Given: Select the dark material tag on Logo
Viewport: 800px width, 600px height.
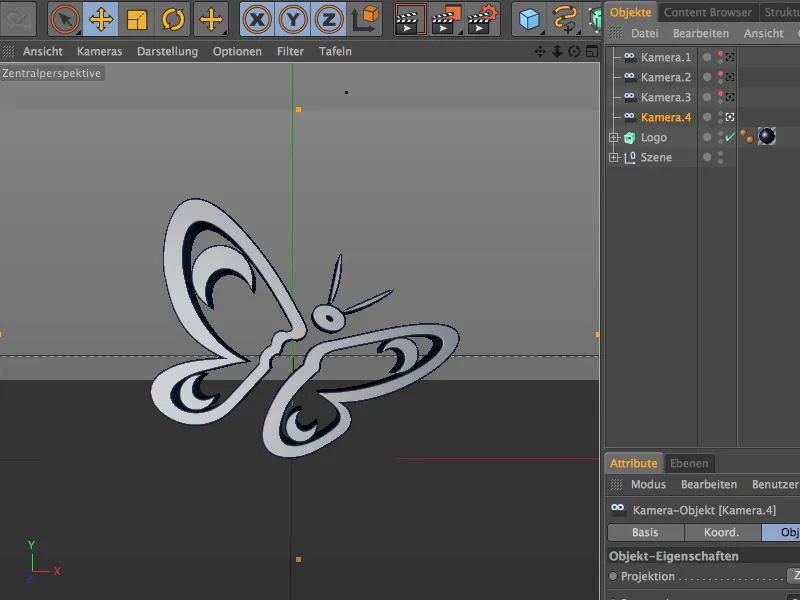Looking at the screenshot, I should (x=767, y=136).
